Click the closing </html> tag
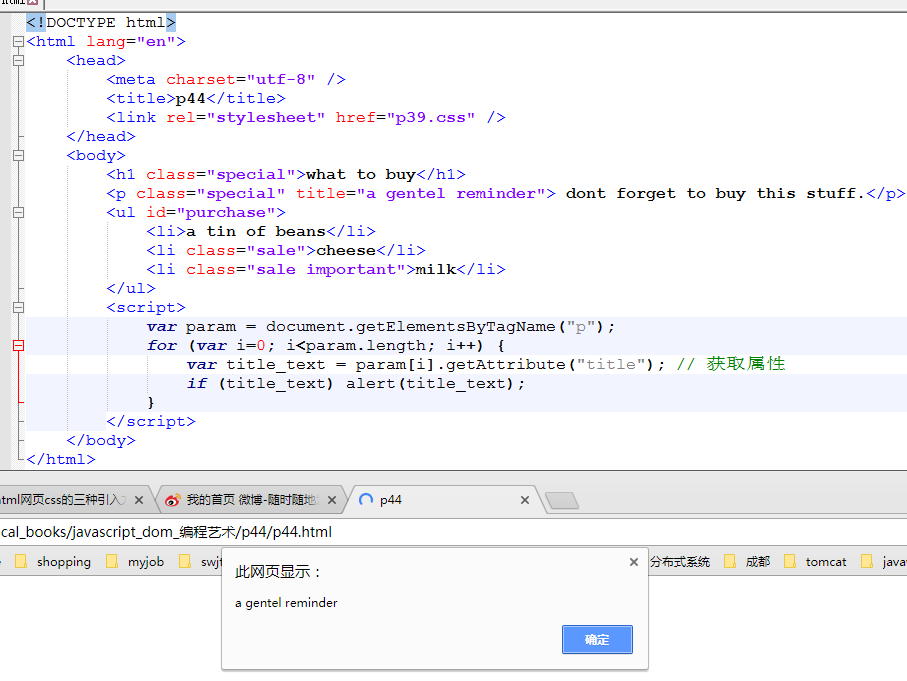The height and width of the screenshot is (681, 907). 61,459
